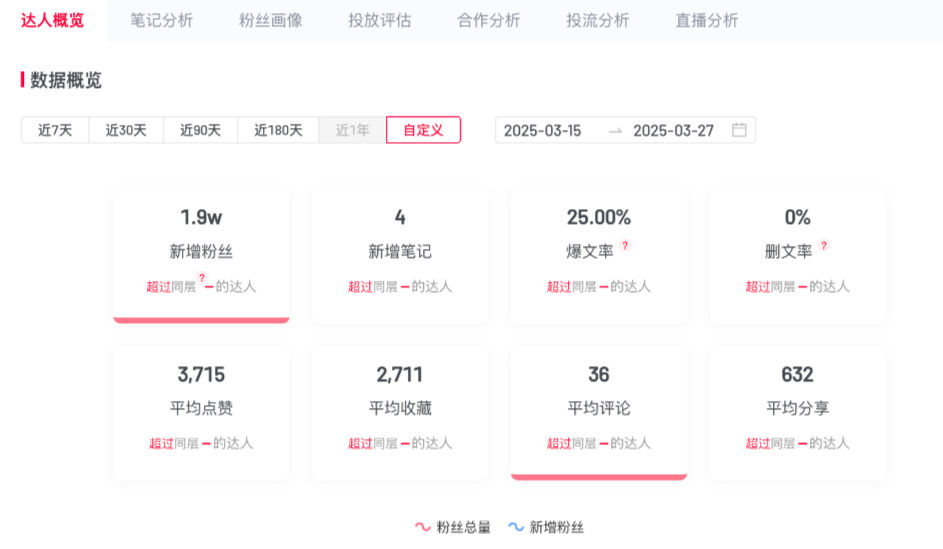Select the 平均评论 36 metric card
943x549 pixels.
tap(599, 413)
